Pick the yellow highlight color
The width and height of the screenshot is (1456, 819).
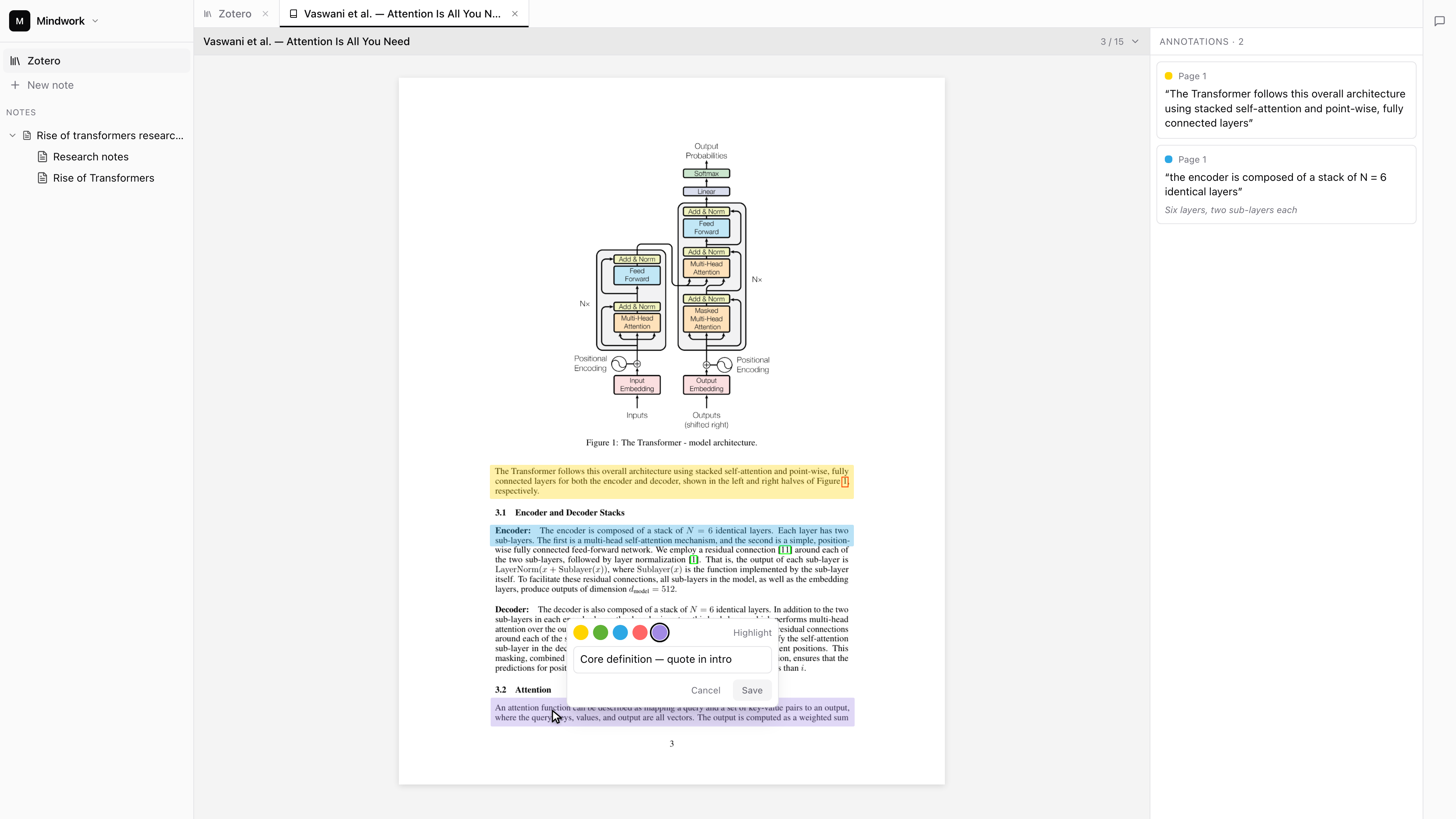point(581,632)
